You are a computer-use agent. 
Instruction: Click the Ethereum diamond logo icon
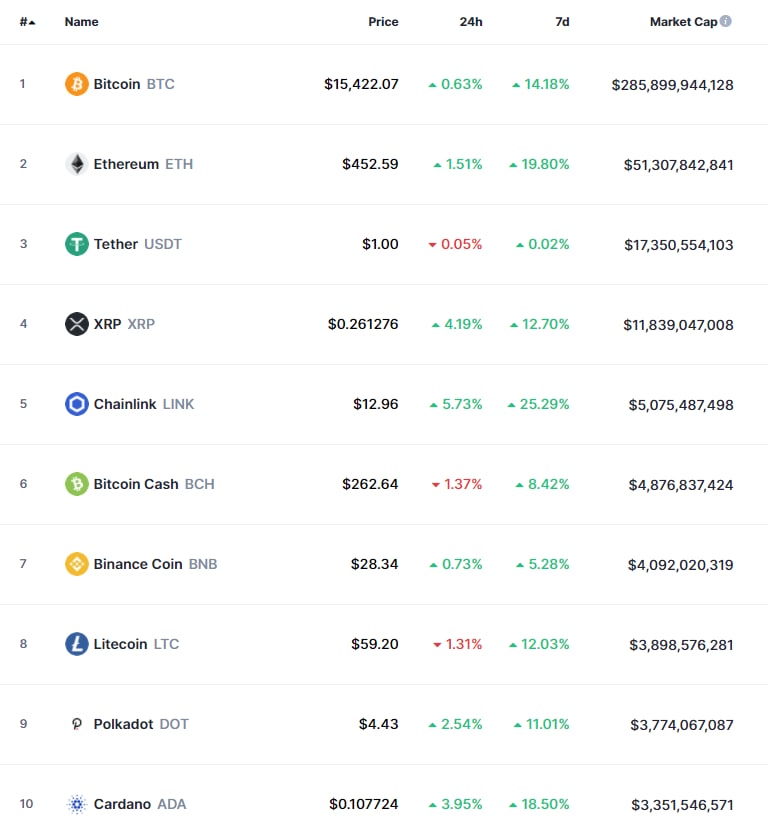(x=77, y=164)
